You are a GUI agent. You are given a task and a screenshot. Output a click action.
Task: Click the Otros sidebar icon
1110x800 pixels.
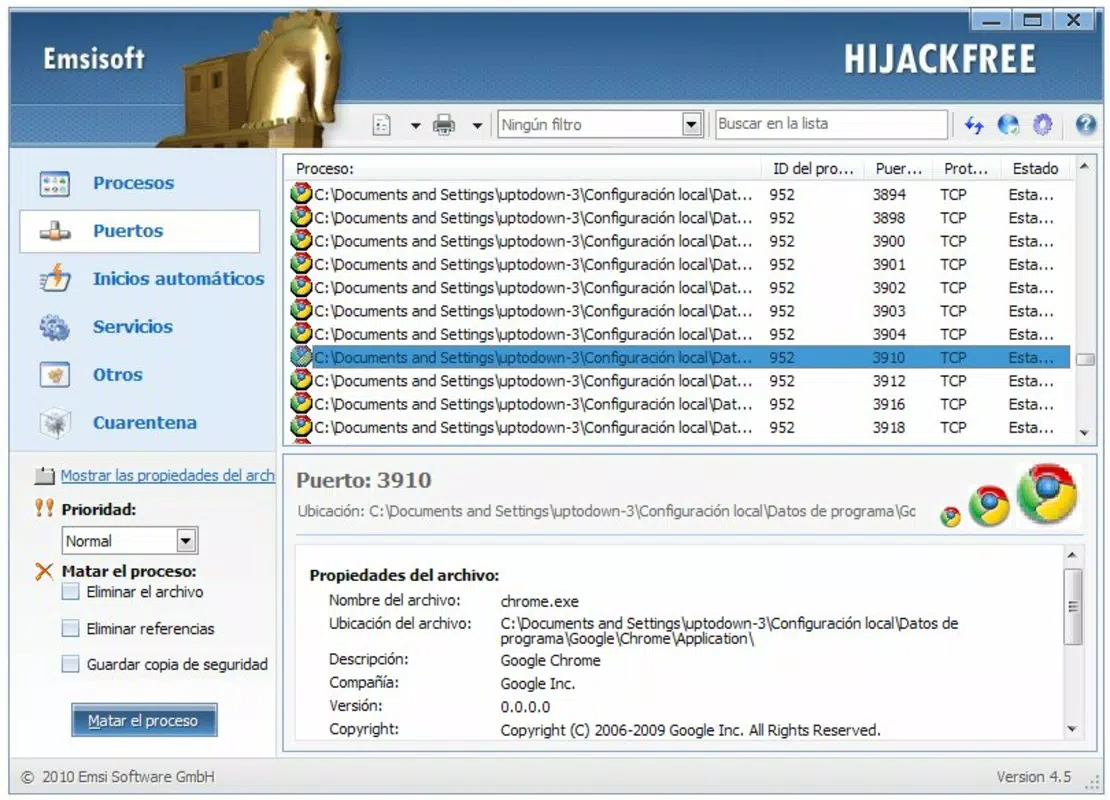(55, 375)
